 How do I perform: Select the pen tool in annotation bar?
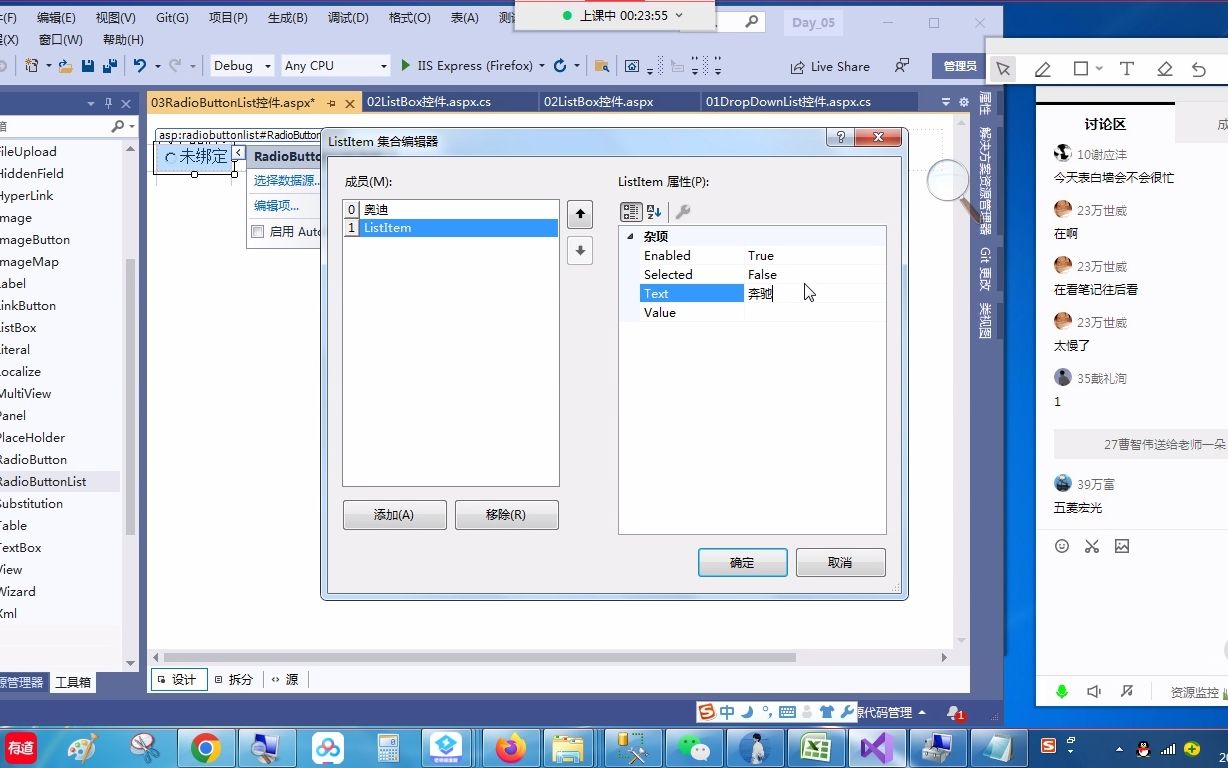pyautogui.click(x=1042, y=69)
